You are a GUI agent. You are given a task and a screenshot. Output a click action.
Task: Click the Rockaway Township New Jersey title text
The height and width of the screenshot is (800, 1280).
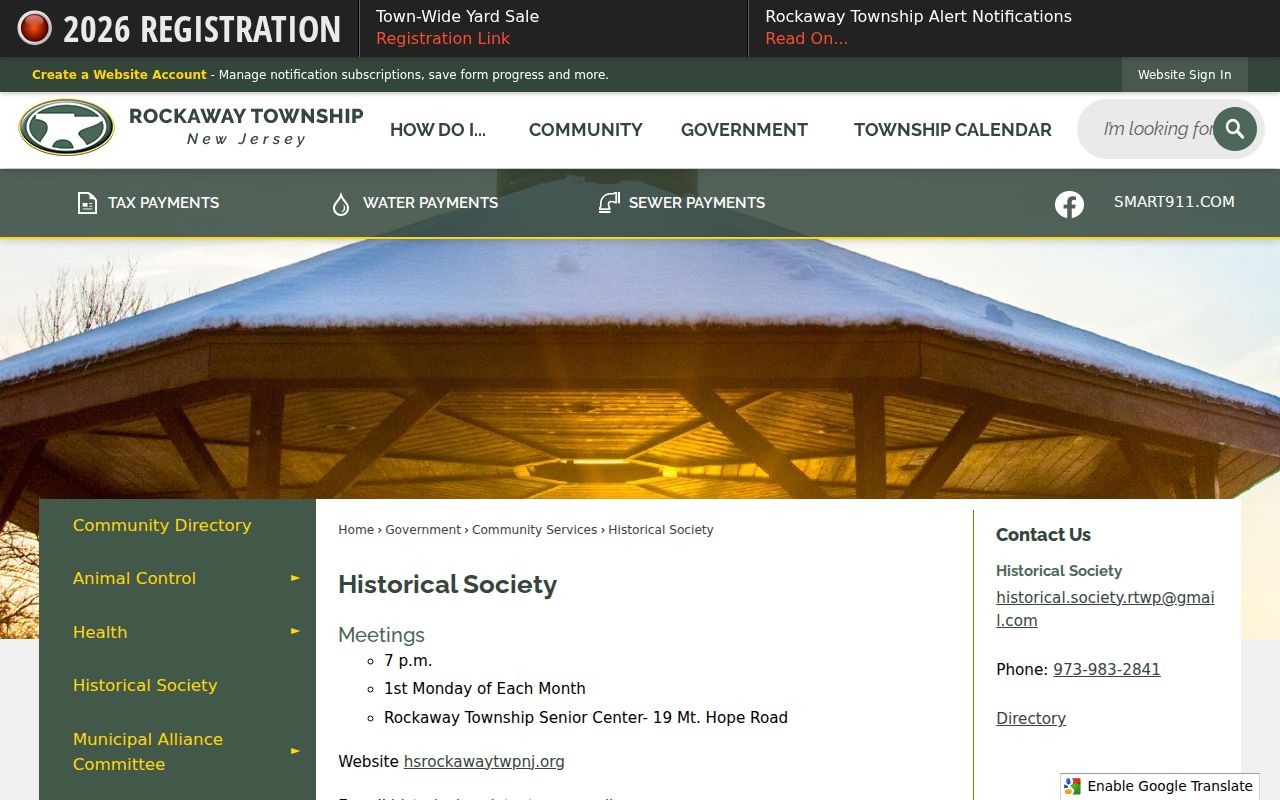click(246, 127)
